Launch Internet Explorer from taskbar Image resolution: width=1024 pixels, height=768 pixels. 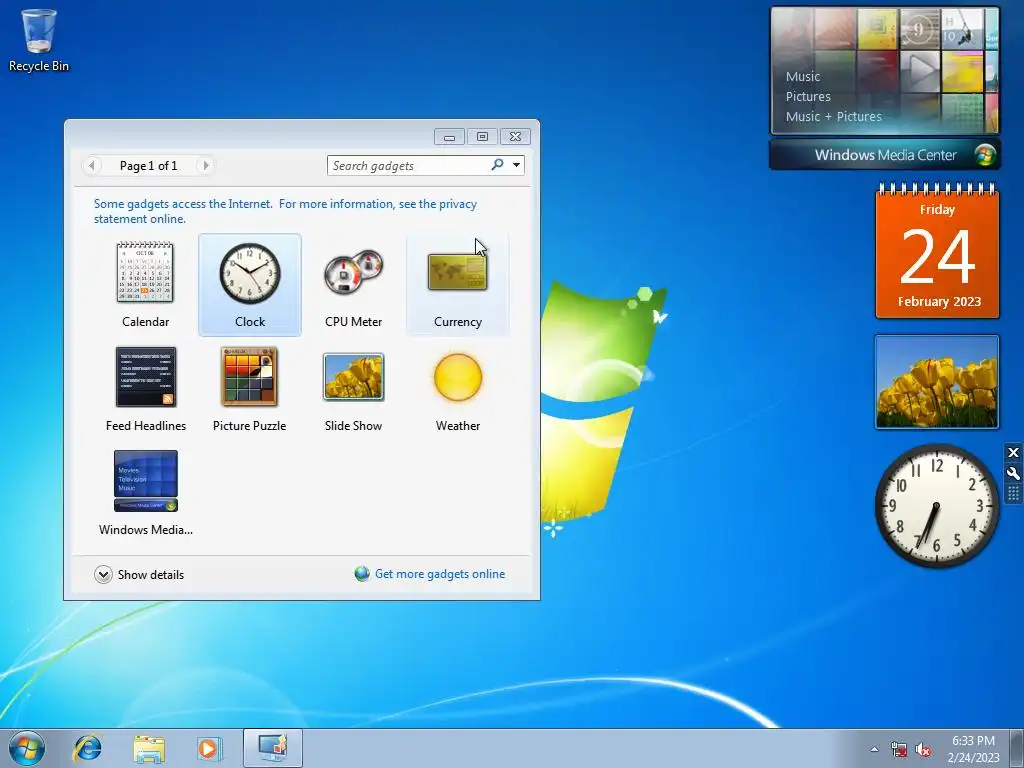[88, 748]
